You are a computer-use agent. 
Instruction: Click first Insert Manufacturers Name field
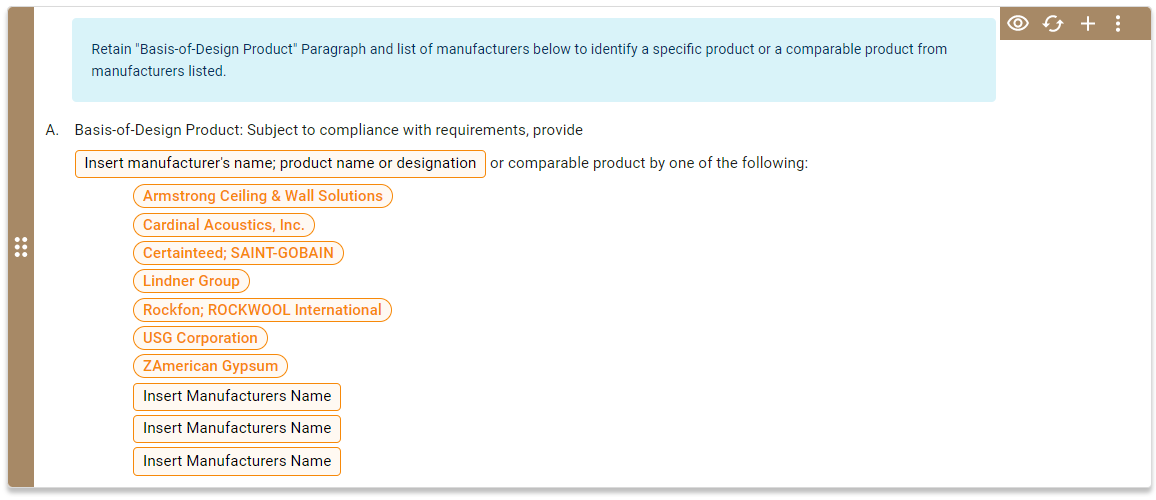coord(237,396)
